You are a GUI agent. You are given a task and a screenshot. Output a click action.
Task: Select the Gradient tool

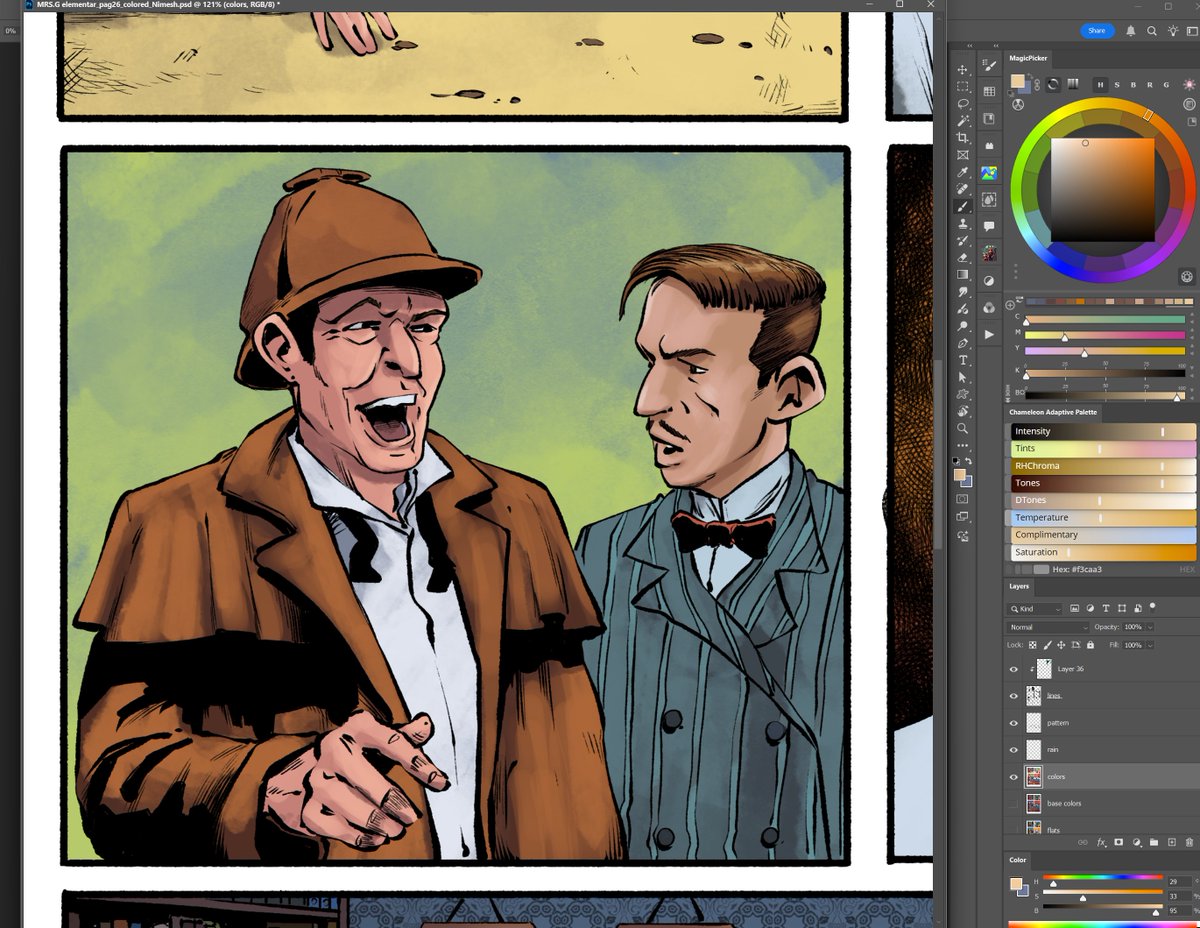pyautogui.click(x=963, y=274)
